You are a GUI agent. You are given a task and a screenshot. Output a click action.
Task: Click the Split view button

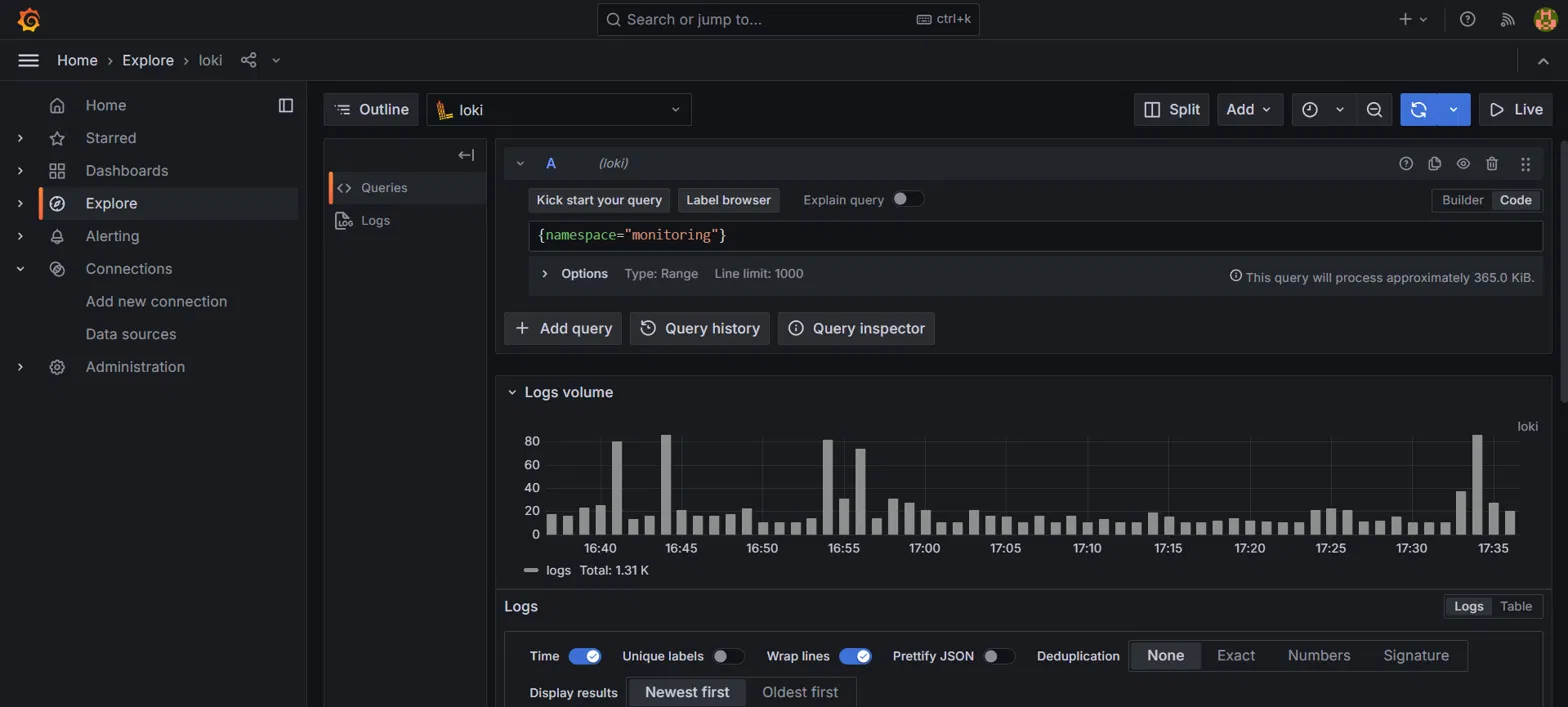point(1172,110)
